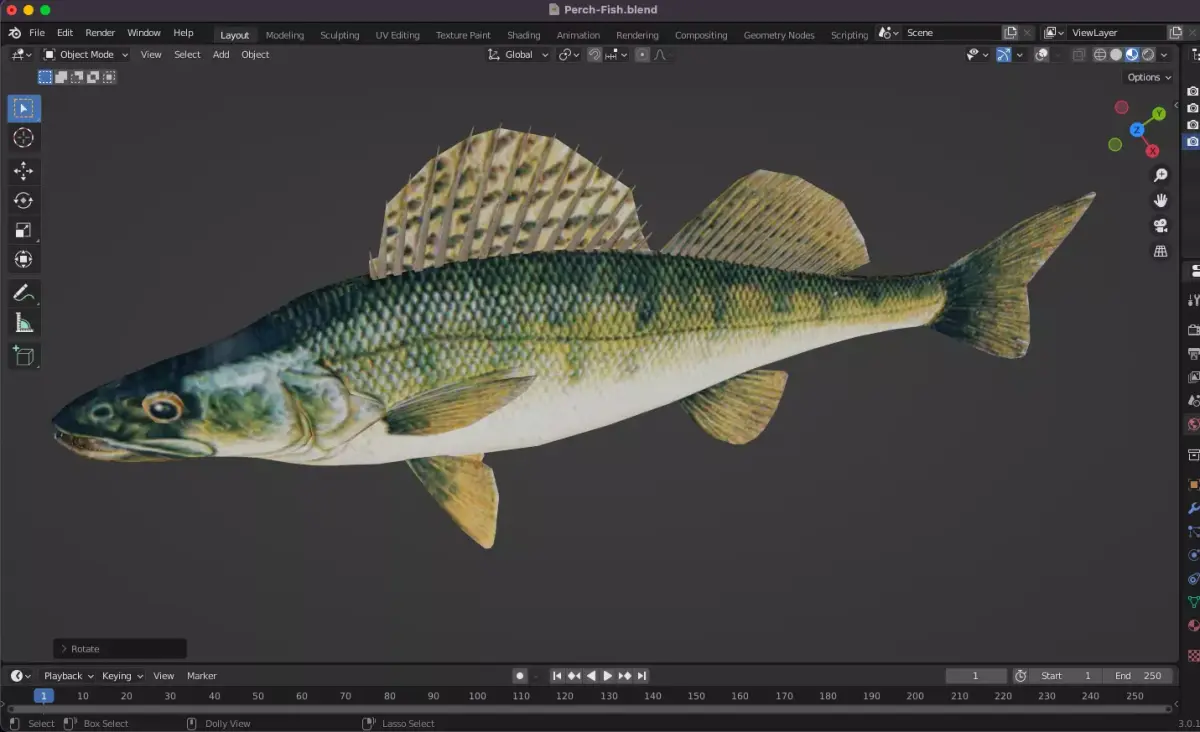Click the End frame 250 field
The height and width of the screenshot is (732, 1200).
click(1139, 676)
